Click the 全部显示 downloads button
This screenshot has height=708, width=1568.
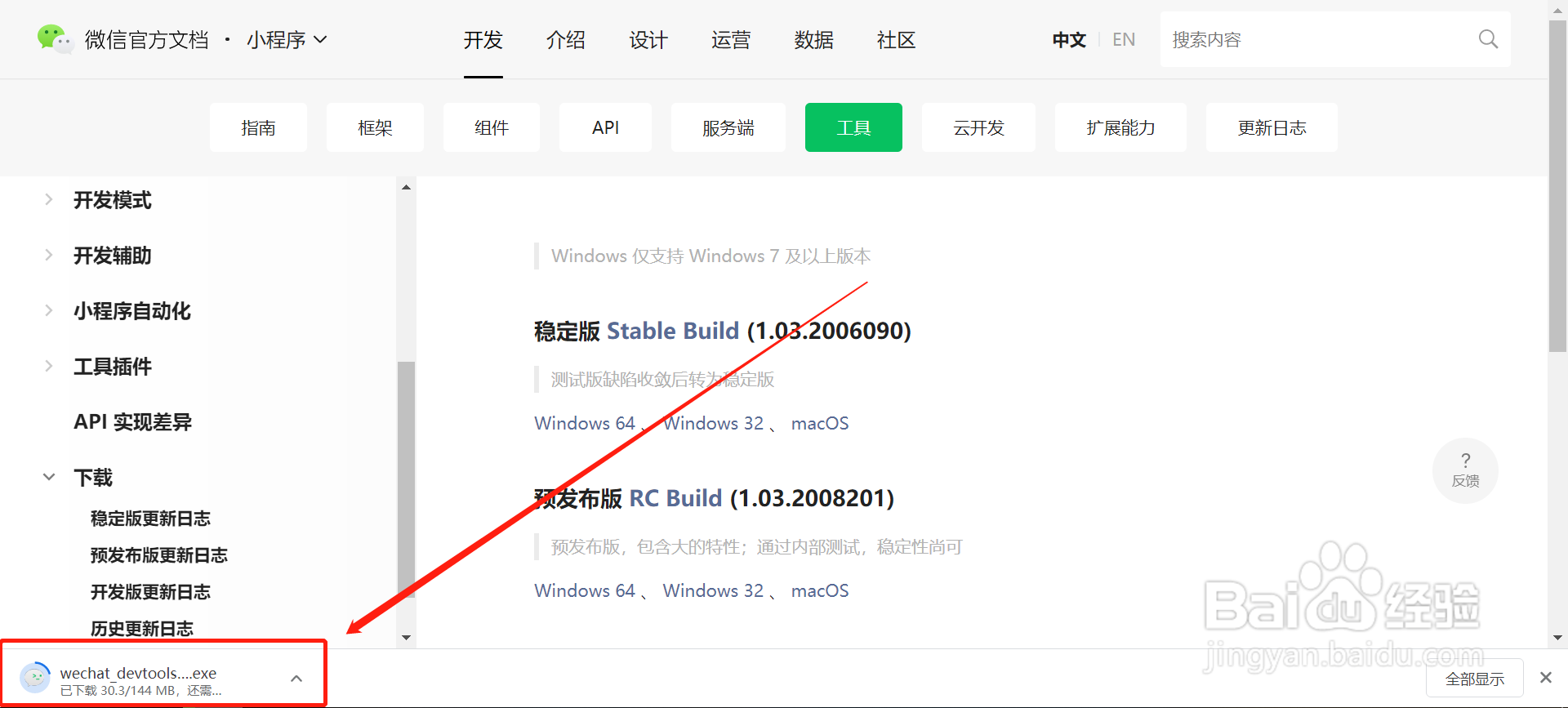(x=1474, y=679)
